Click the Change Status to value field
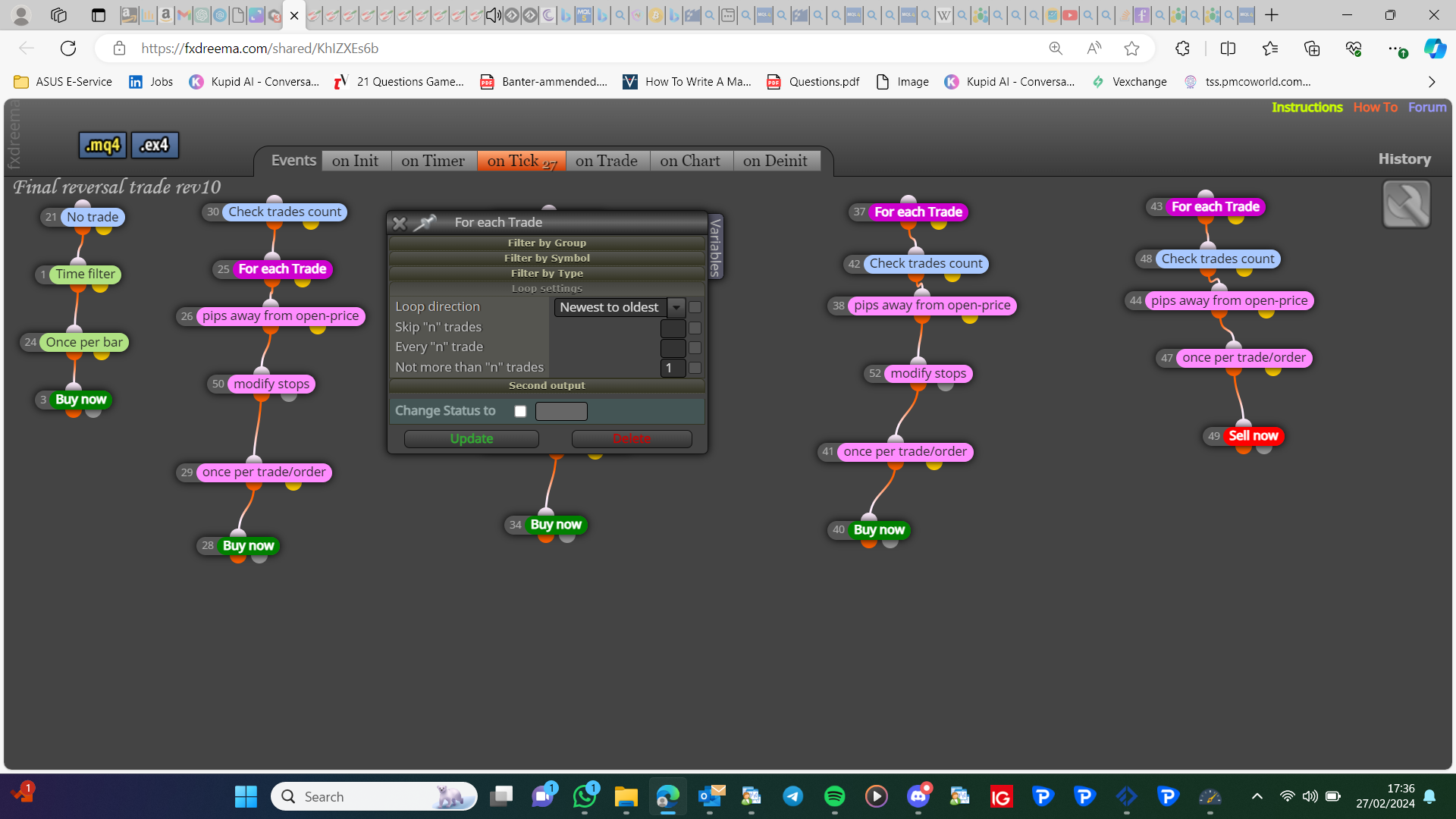Image resolution: width=1456 pixels, height=819 pixels. tap(561, 411)
